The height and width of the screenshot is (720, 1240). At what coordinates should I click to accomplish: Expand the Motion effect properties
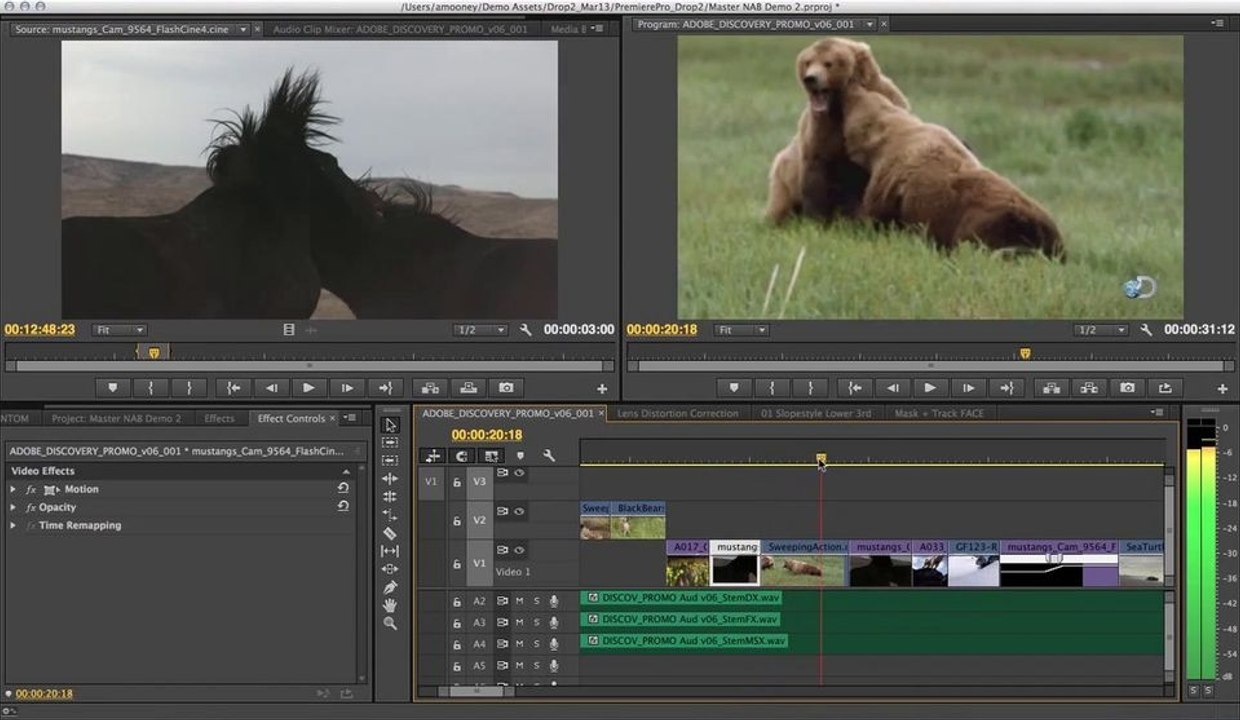[13, 489]
